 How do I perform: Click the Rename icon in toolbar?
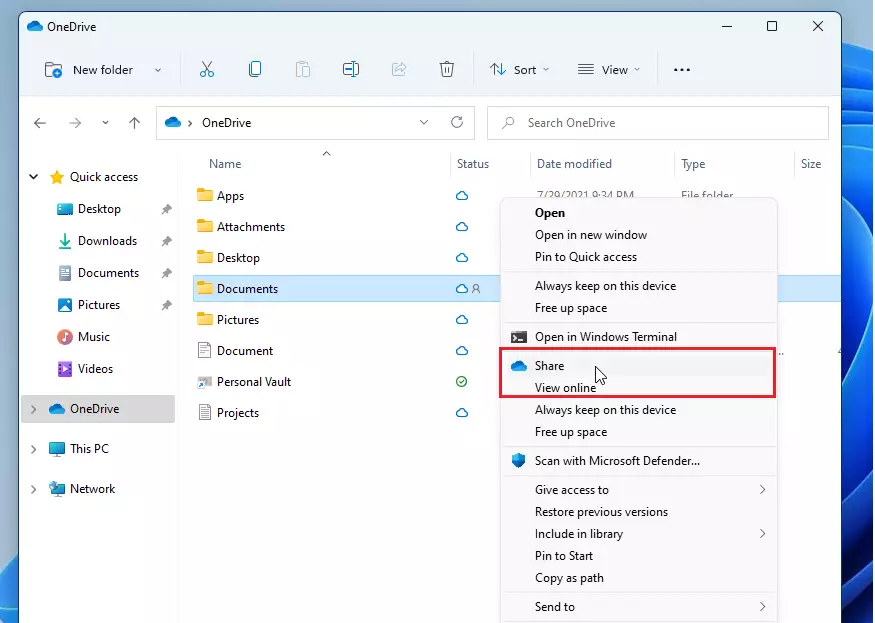(350, 69)
